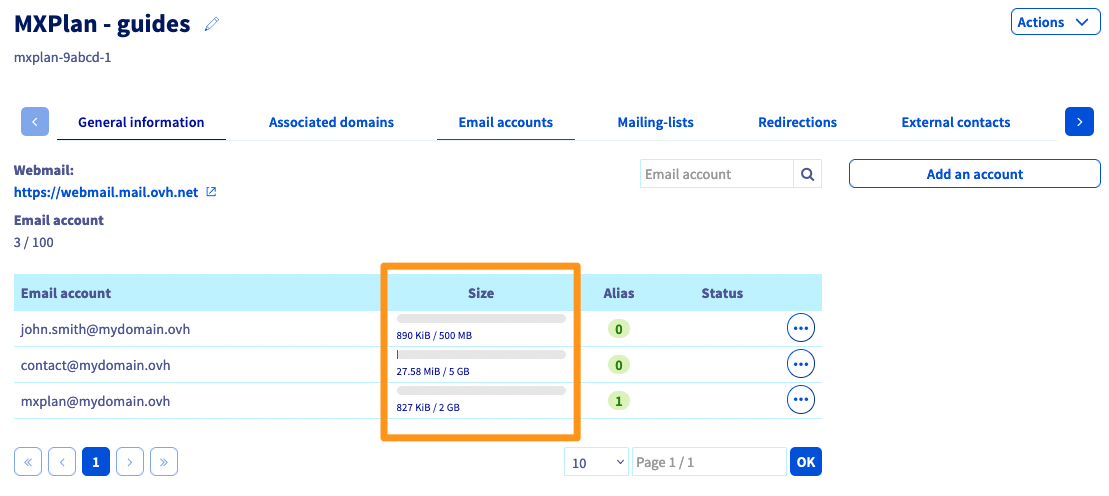1109x496 pixels.
Task: Go to first page of results
Action: [28, 461]
